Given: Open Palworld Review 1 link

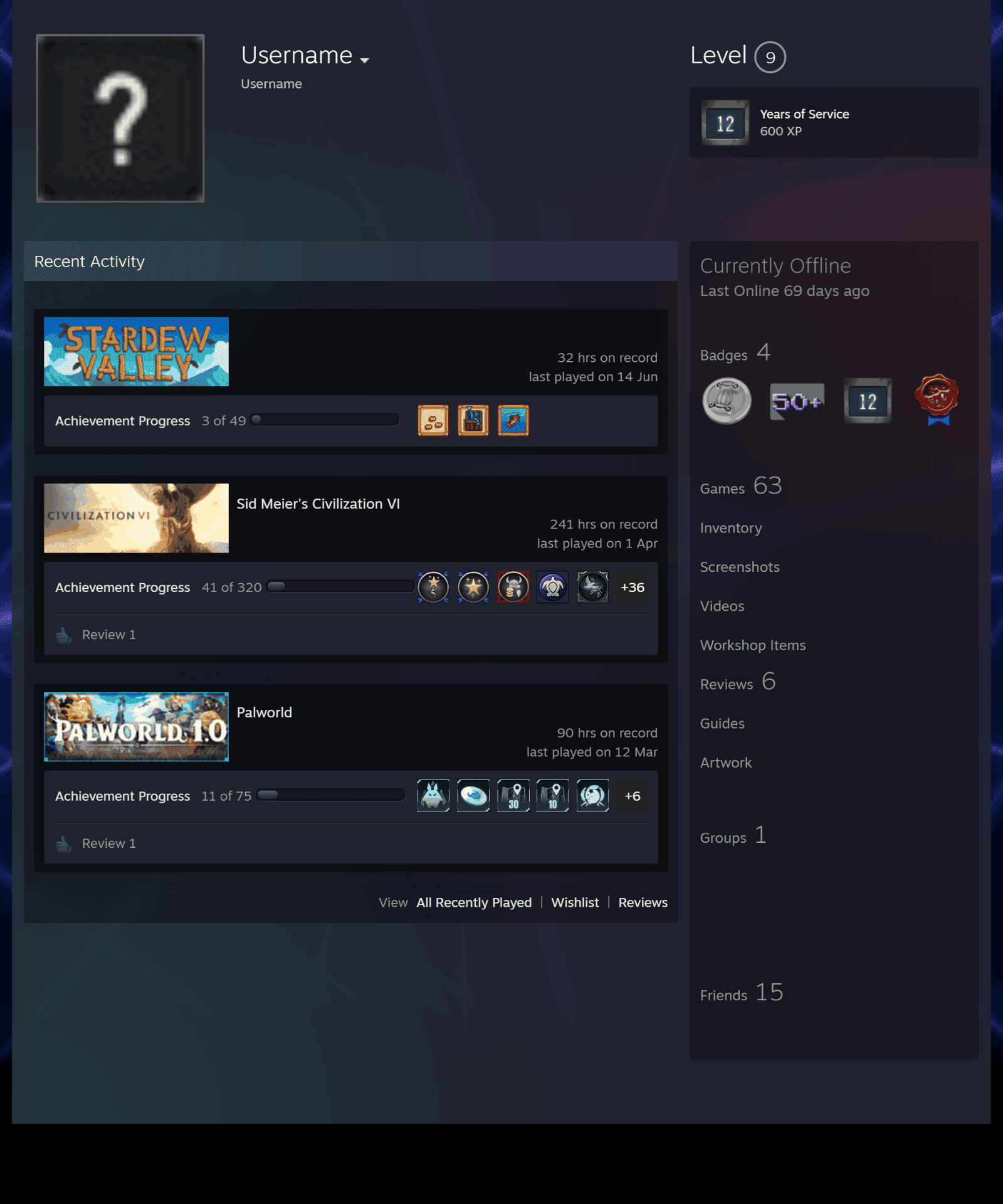Looking at the screenshot, I should [x=109, y=843].
